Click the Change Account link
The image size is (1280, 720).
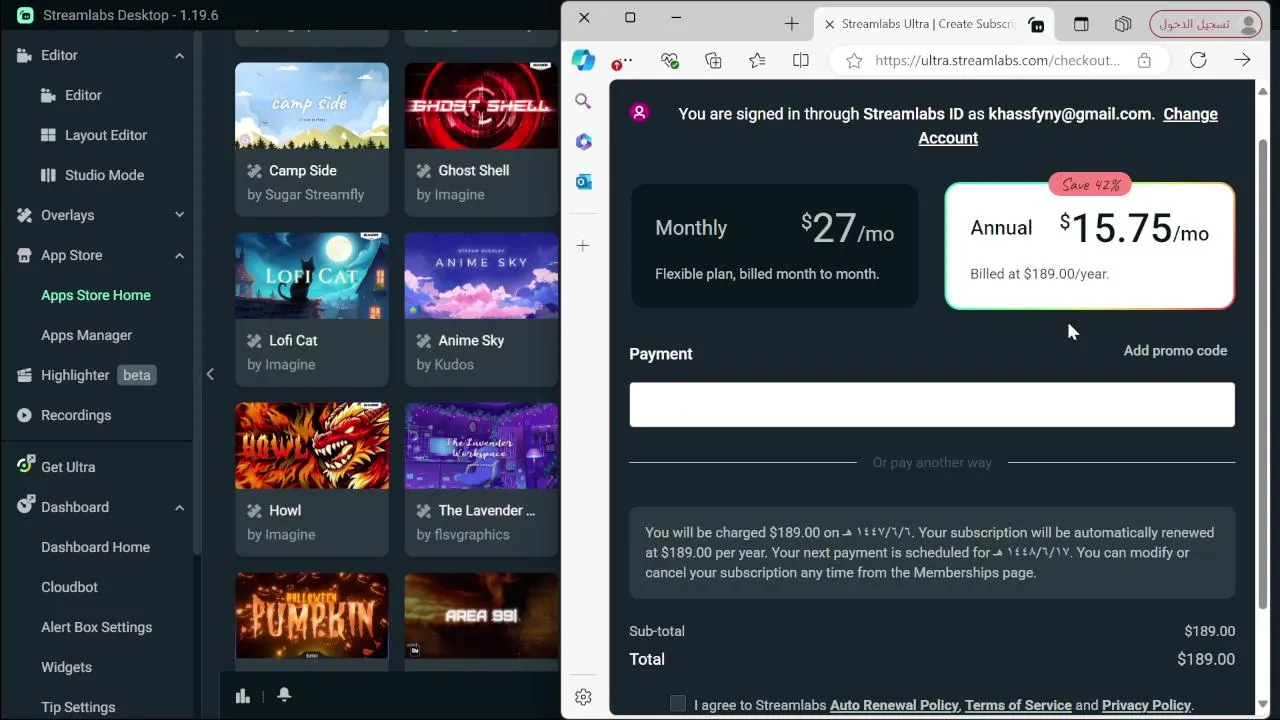[1068, 126]
